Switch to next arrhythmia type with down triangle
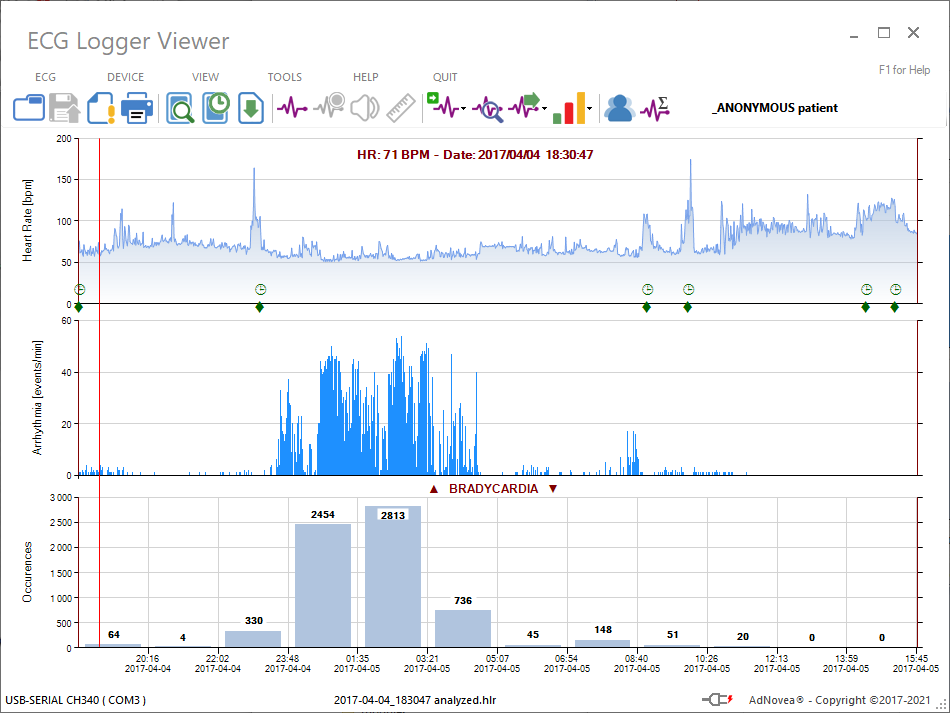This screenshot has width=950, height=713. 553,489
